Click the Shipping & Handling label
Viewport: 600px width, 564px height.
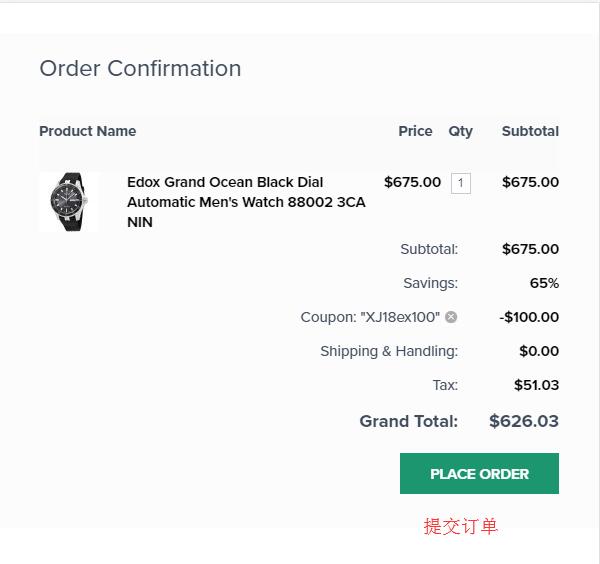[389, 351]
